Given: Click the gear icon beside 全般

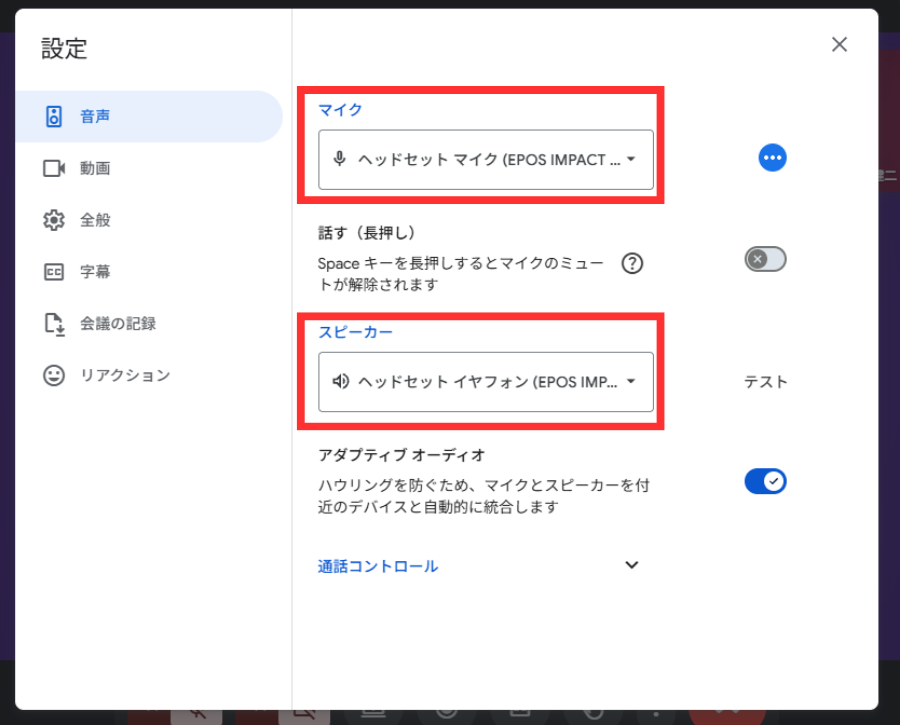Looking at the screenshot, I should click(x=54, y=220).
